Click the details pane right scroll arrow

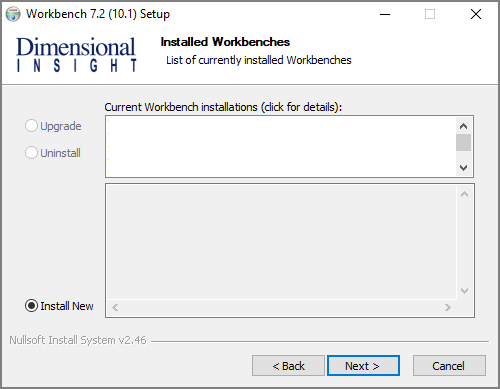pos(448,307)
